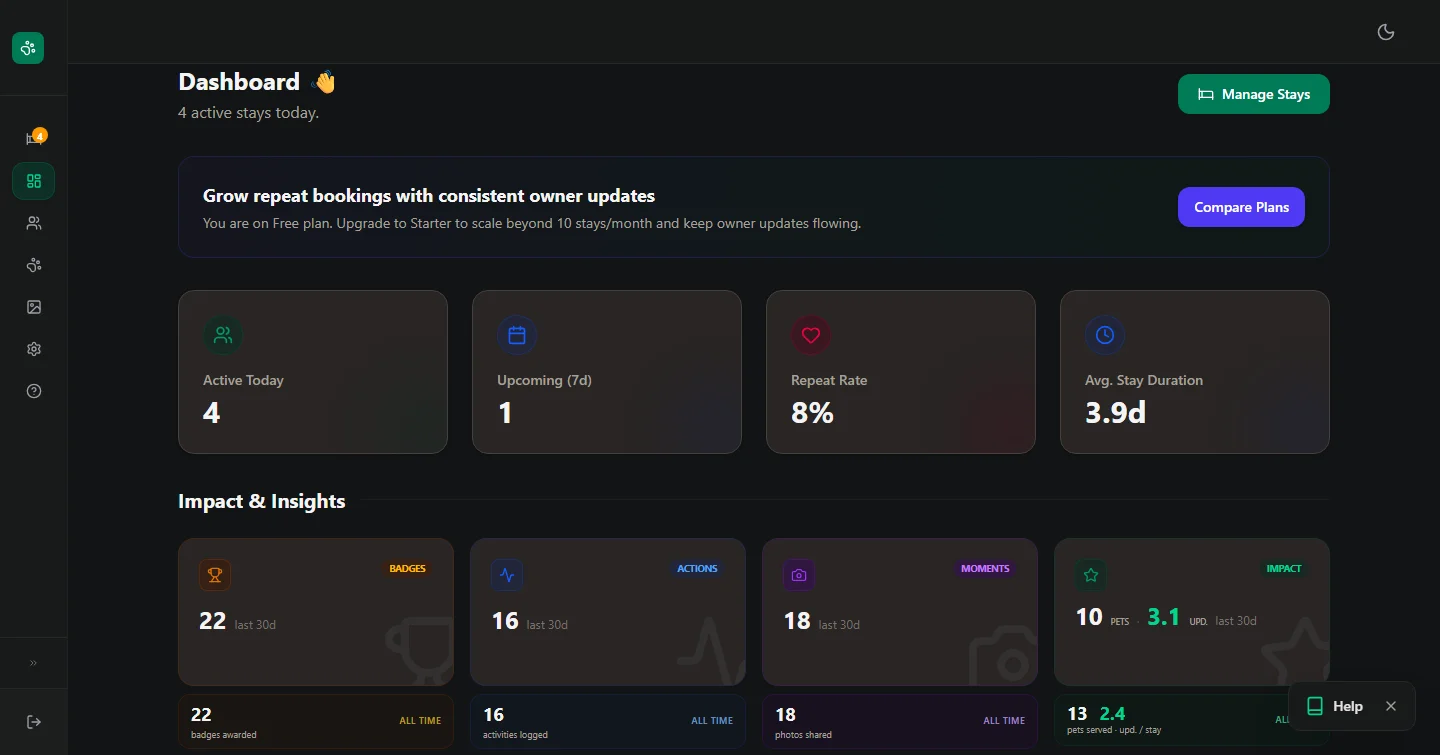Click the waving hand emoji
The width and height of the screenshot is (1440, 755).
coord(324,82)
